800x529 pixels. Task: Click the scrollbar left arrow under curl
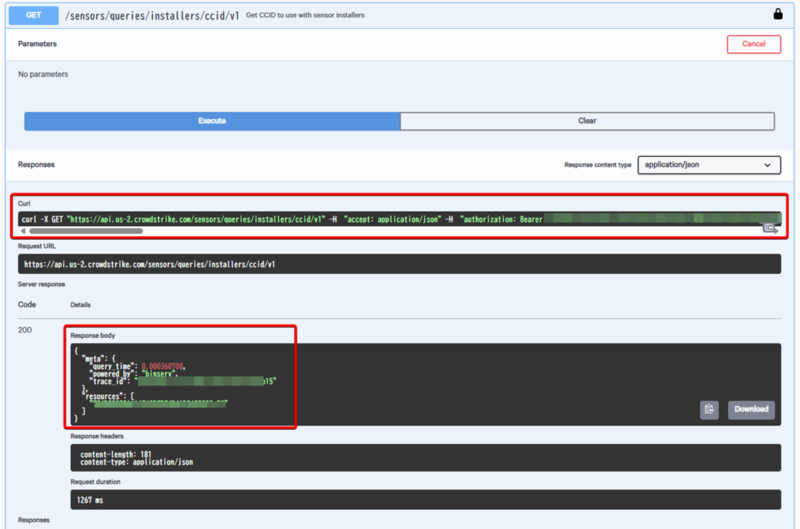point(23,231)
